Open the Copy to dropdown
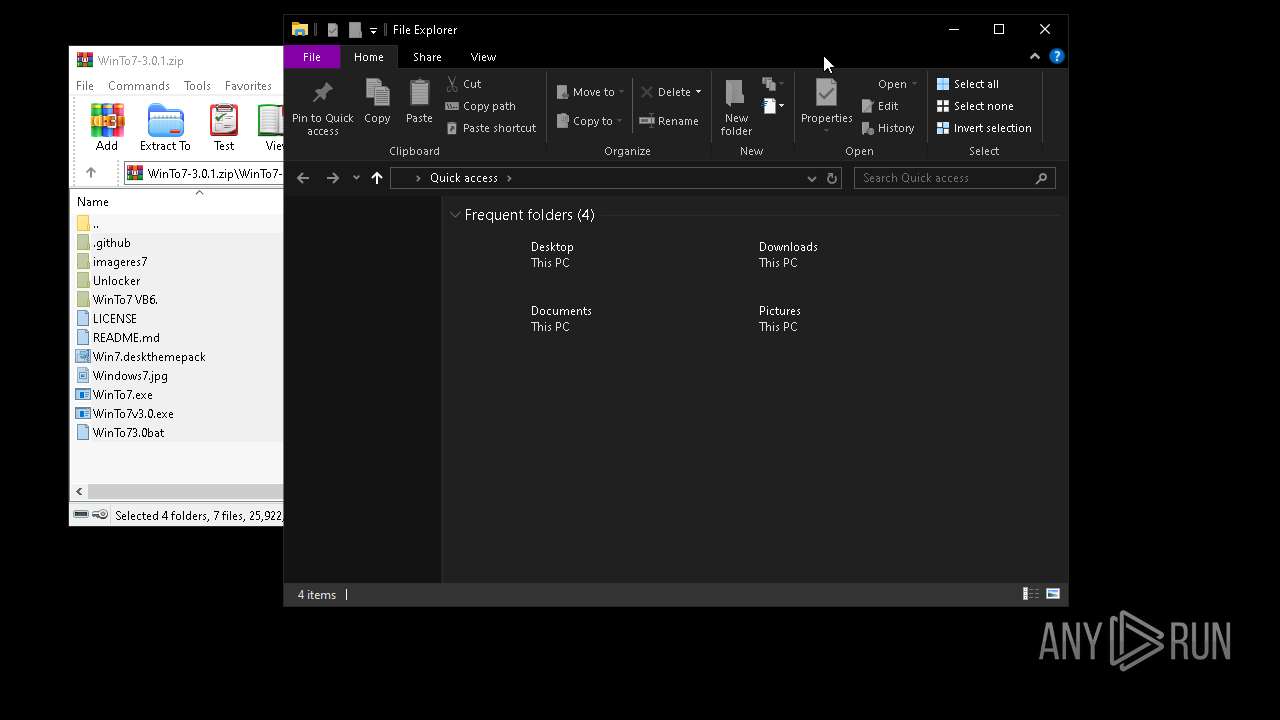Image resolution: width=1280 pixels, height=720 pixels. pos(590,121)
